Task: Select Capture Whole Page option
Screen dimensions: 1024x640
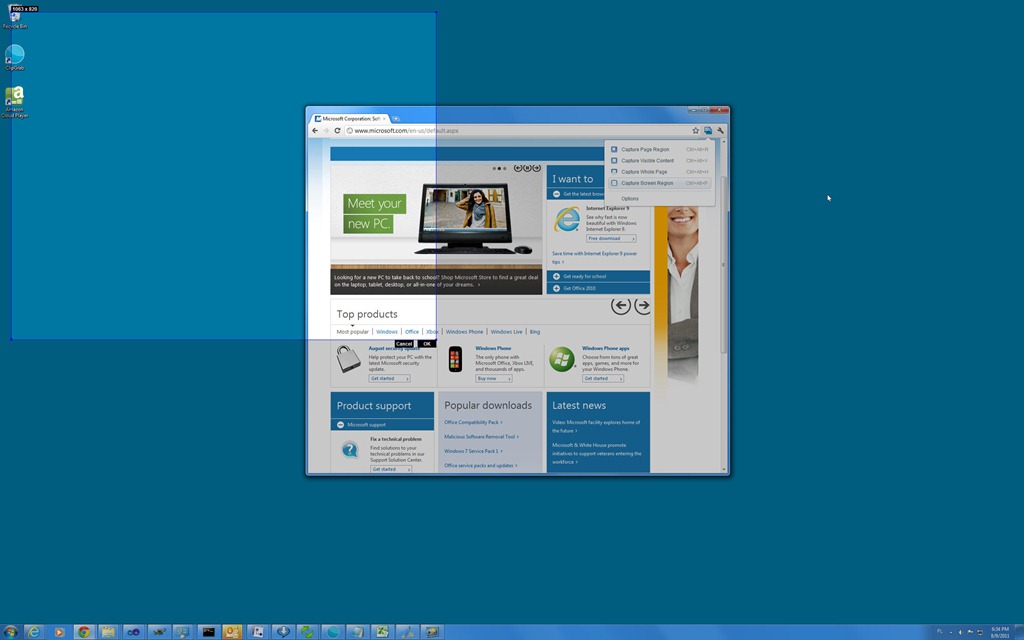Action: click(x=644, y=172)
